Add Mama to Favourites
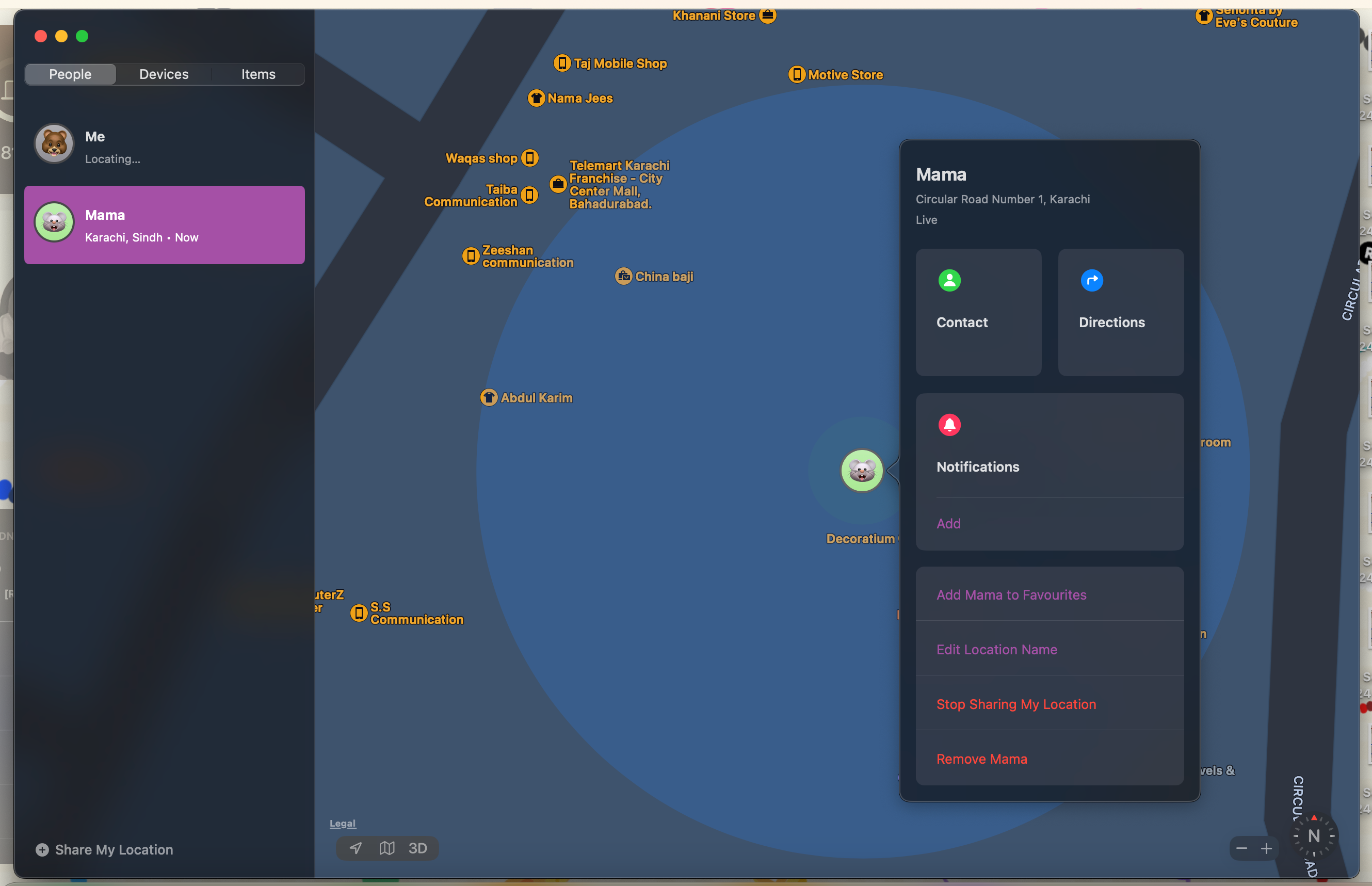This screenshot has height=886, width=1372. coord(1011,595)
